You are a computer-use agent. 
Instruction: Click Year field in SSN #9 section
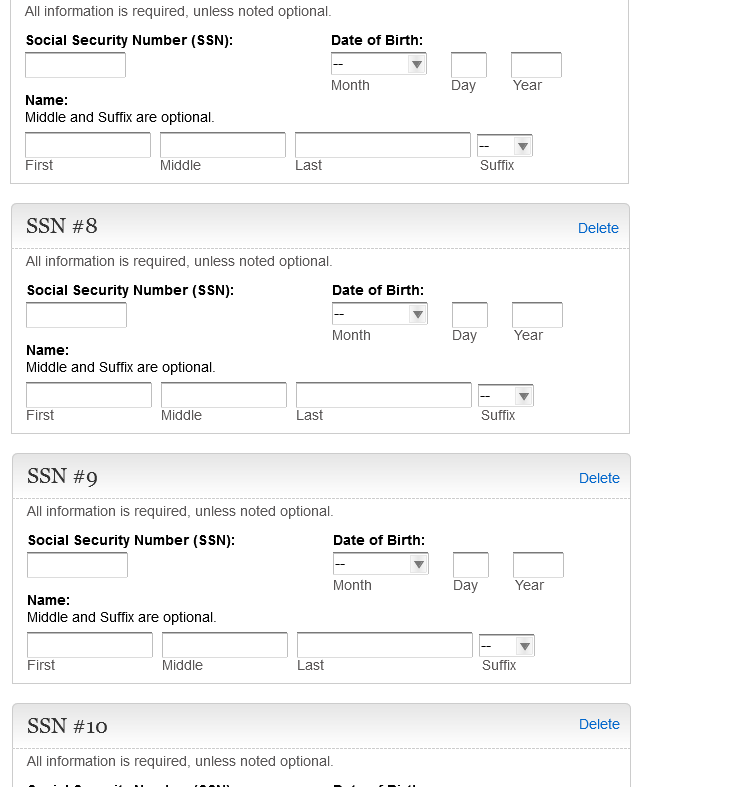538,565
